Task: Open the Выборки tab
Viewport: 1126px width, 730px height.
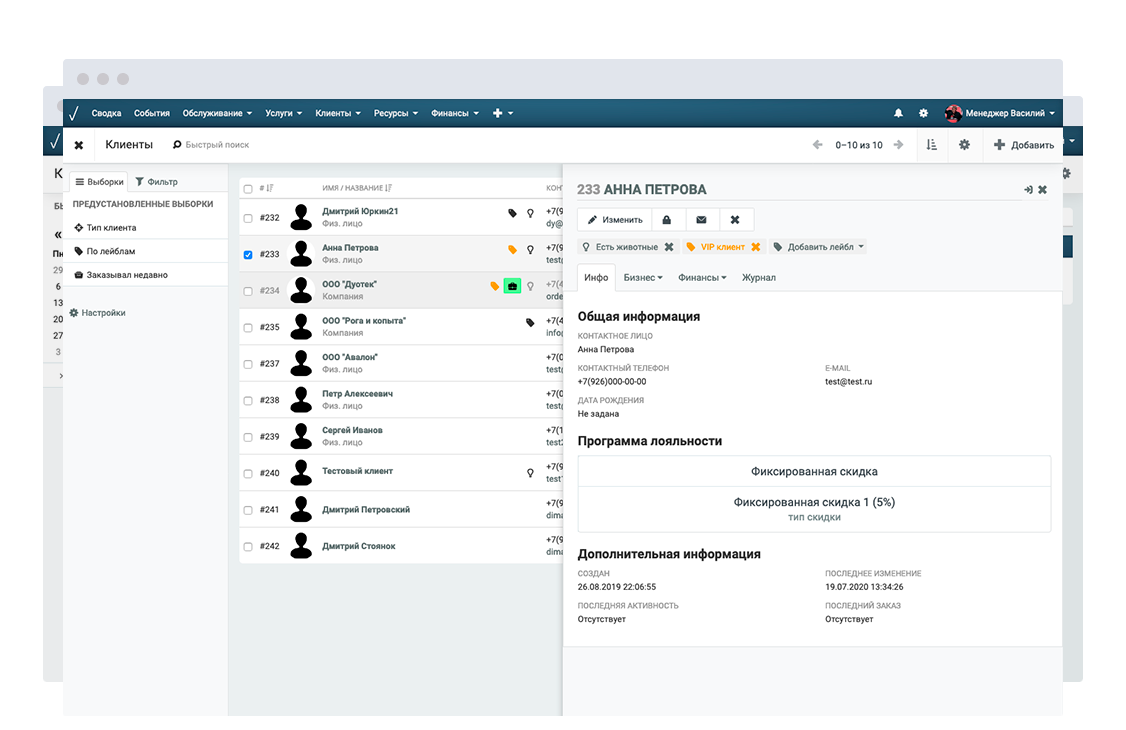Action: [99, 182]
